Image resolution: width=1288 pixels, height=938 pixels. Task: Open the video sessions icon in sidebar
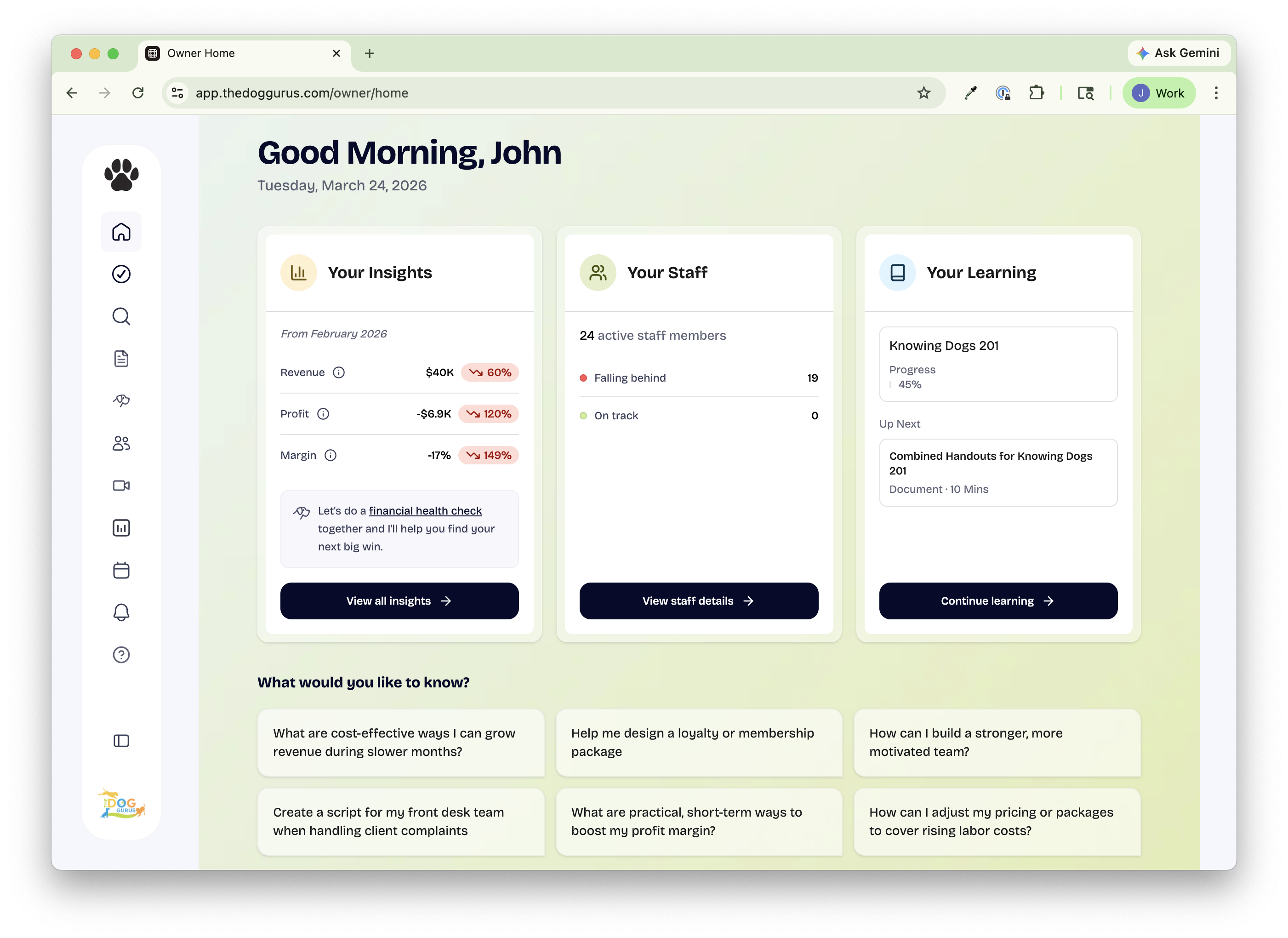tap(121, 485)
